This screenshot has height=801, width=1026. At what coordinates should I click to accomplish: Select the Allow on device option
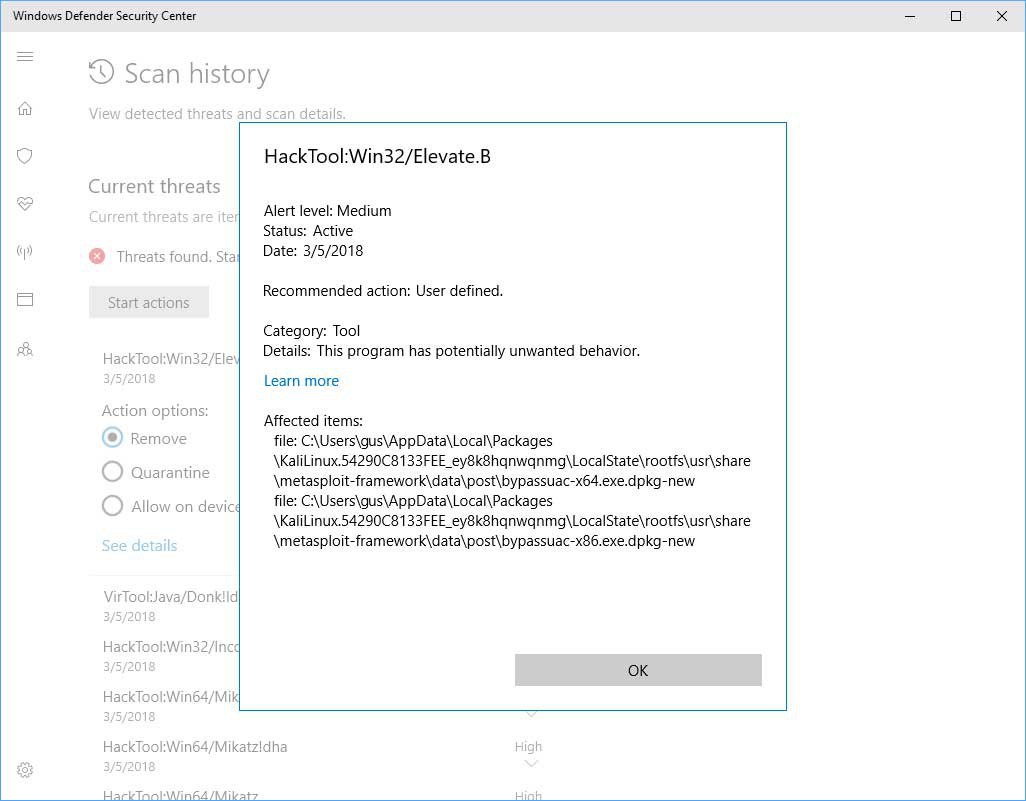(113, 505)
